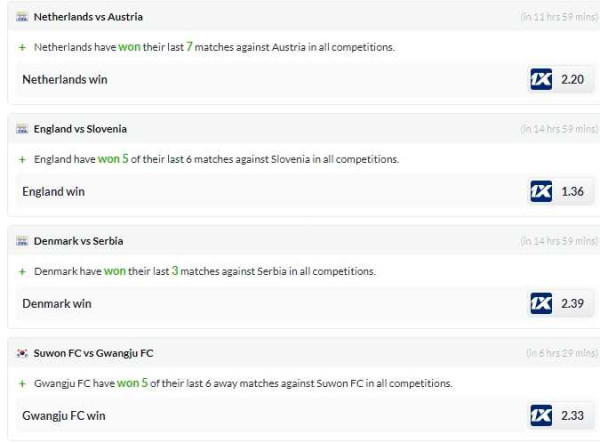
Task: Click the 1X bookmaker logo for Netherlands win
Action: 541,79
